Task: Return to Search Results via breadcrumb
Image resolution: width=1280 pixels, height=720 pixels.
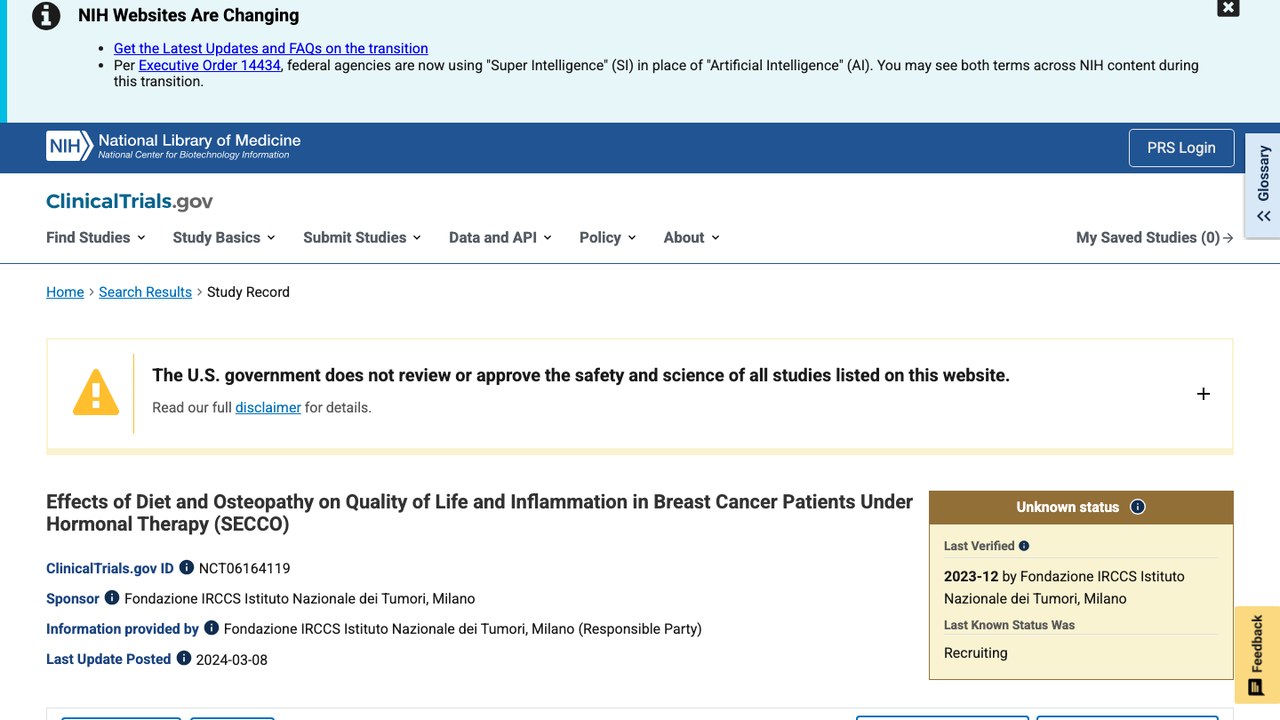Action: tap(145, 292)
